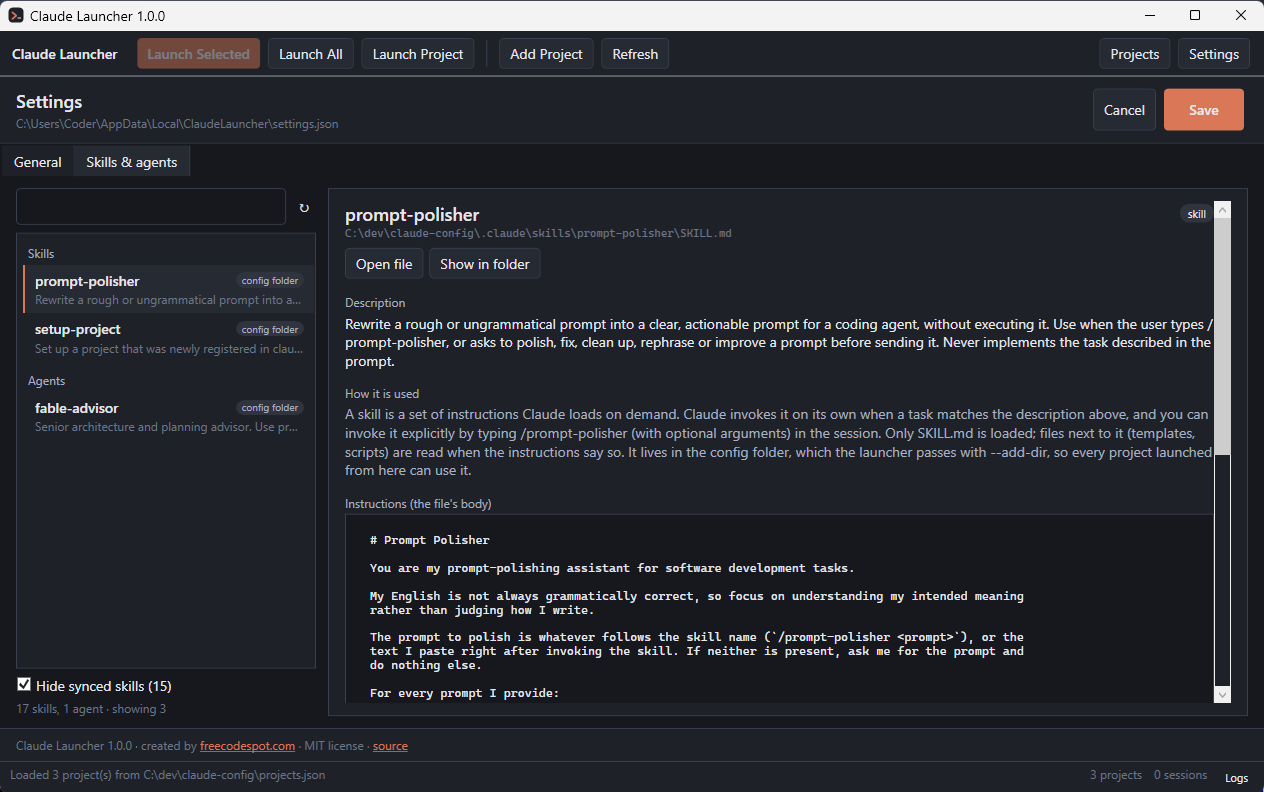
Task: Click the Launch All button
Action: point(311,54)
